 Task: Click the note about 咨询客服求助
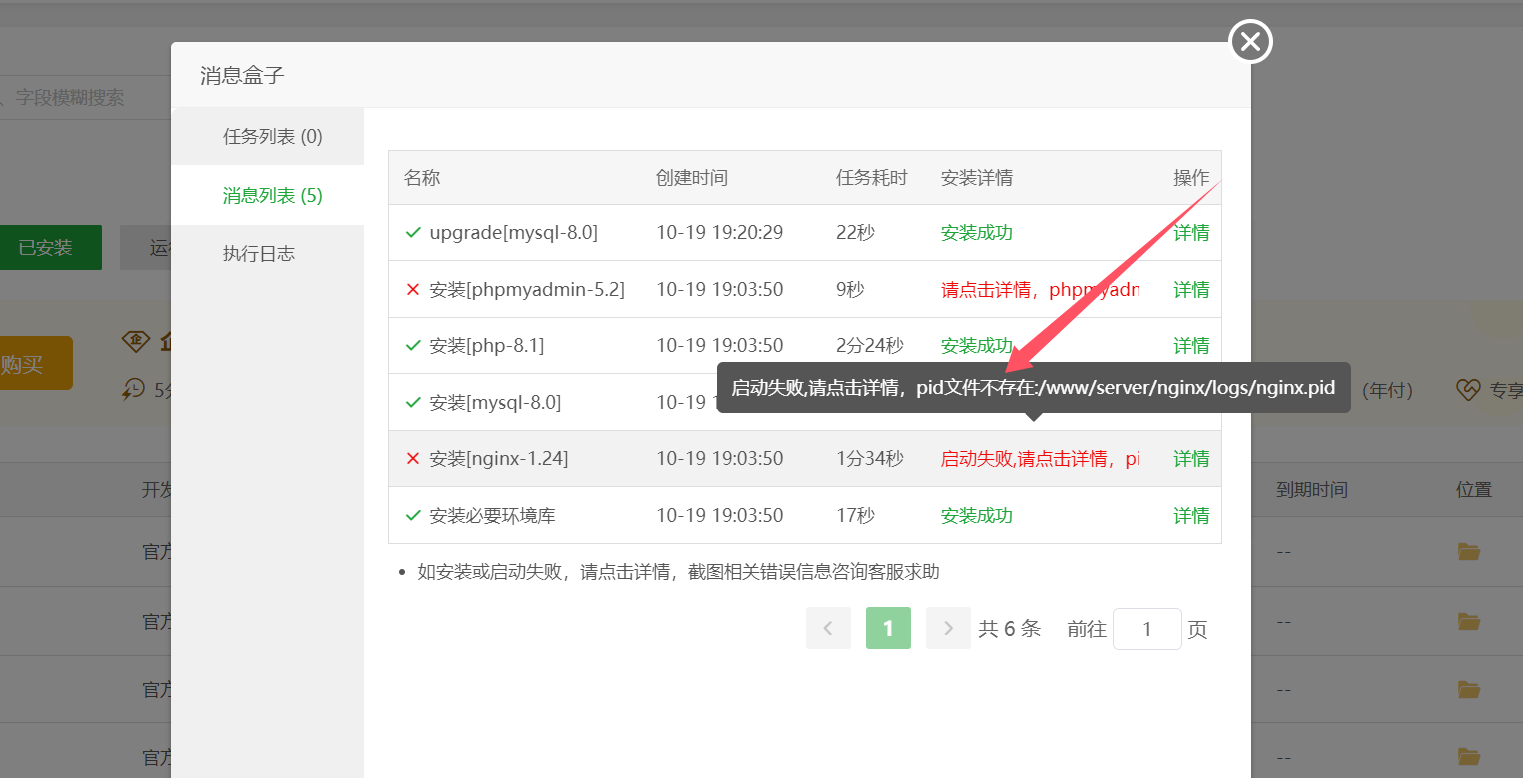pos(678,573)
